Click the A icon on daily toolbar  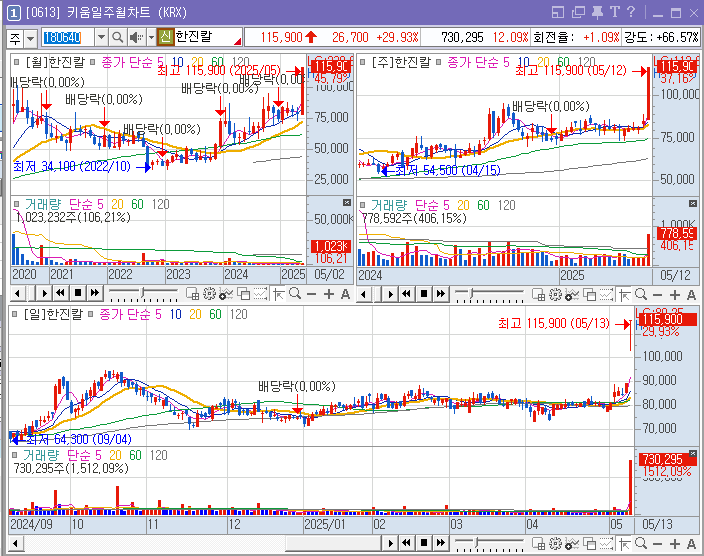pos(691,544)
